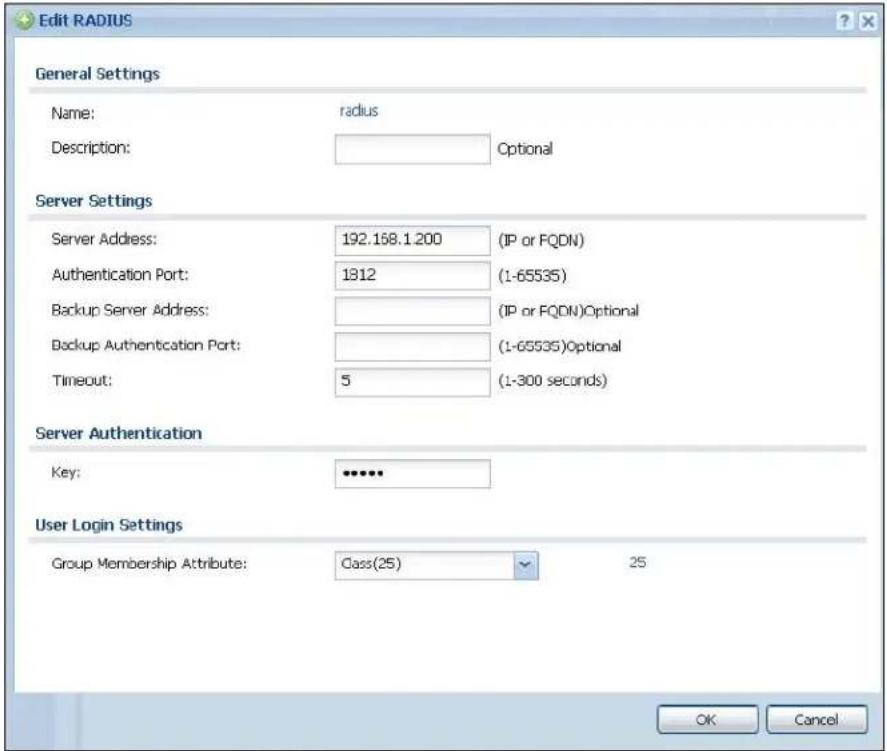
Task: Click the Cancel button
Action: pyautogui.click(x=816, y=719)
